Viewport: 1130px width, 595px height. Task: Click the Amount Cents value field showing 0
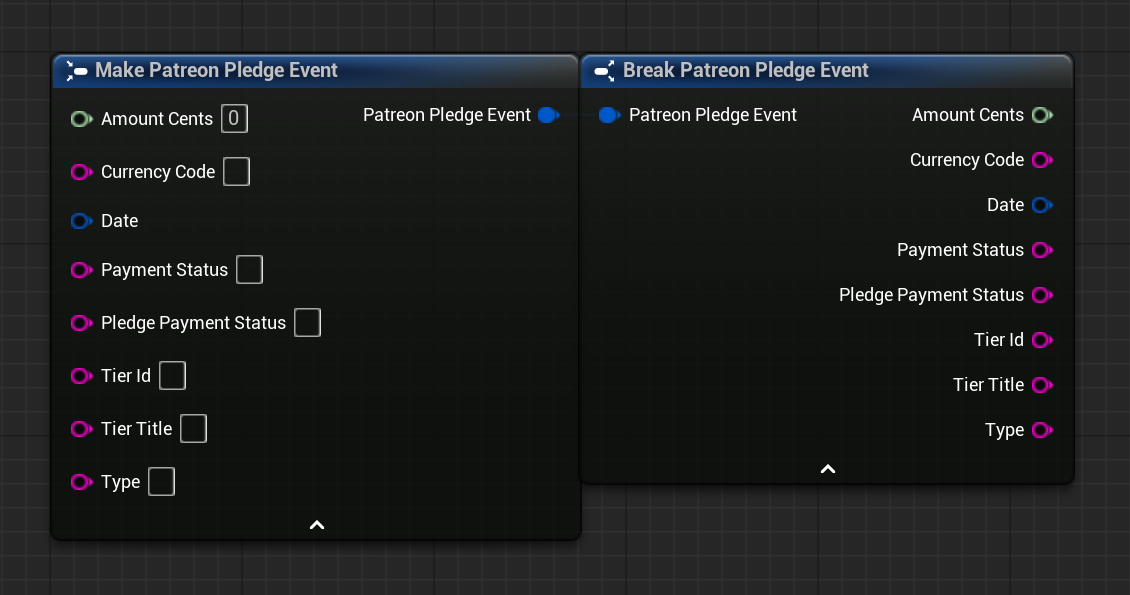click(234, 118)
